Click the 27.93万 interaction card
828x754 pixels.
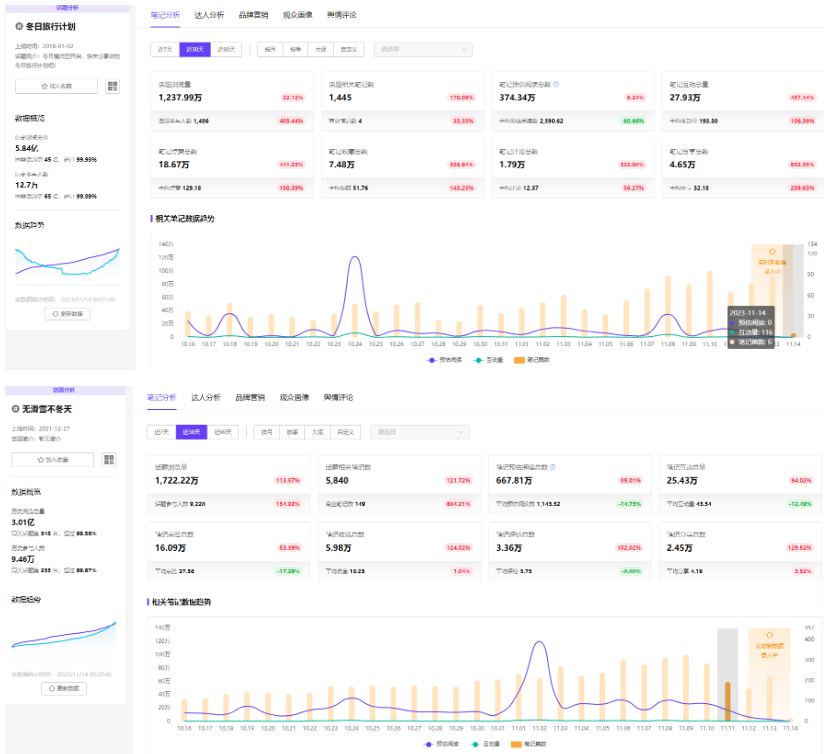742,101
